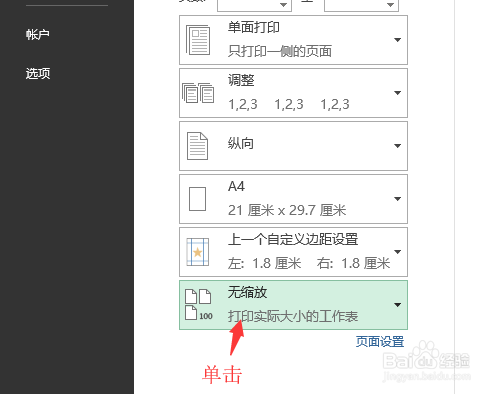500x394 pixels.
Task: Click the custom margins star icon
Action: pyautogui.click(x=198, y=252)
